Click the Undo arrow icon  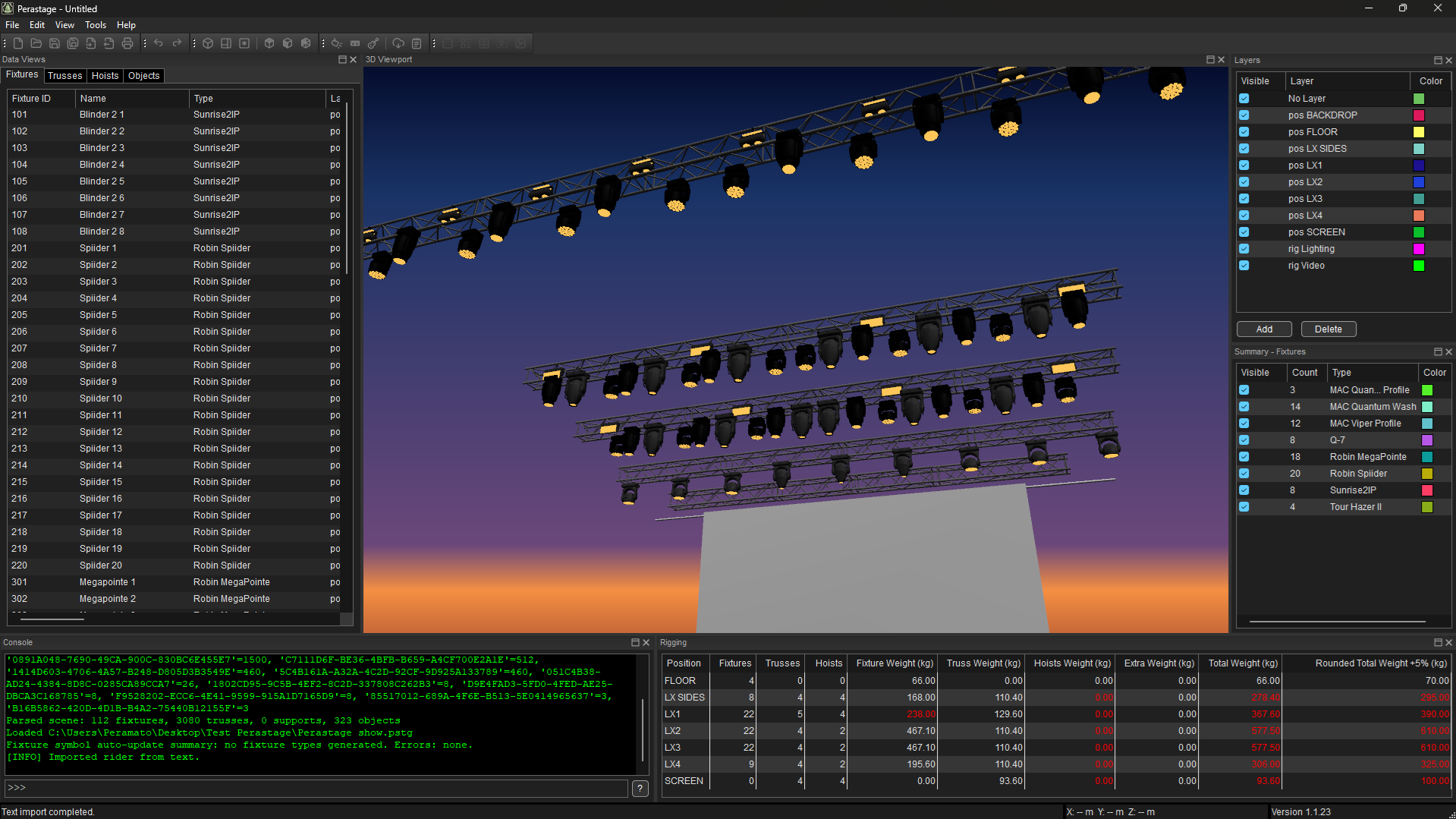coord(159,43)
